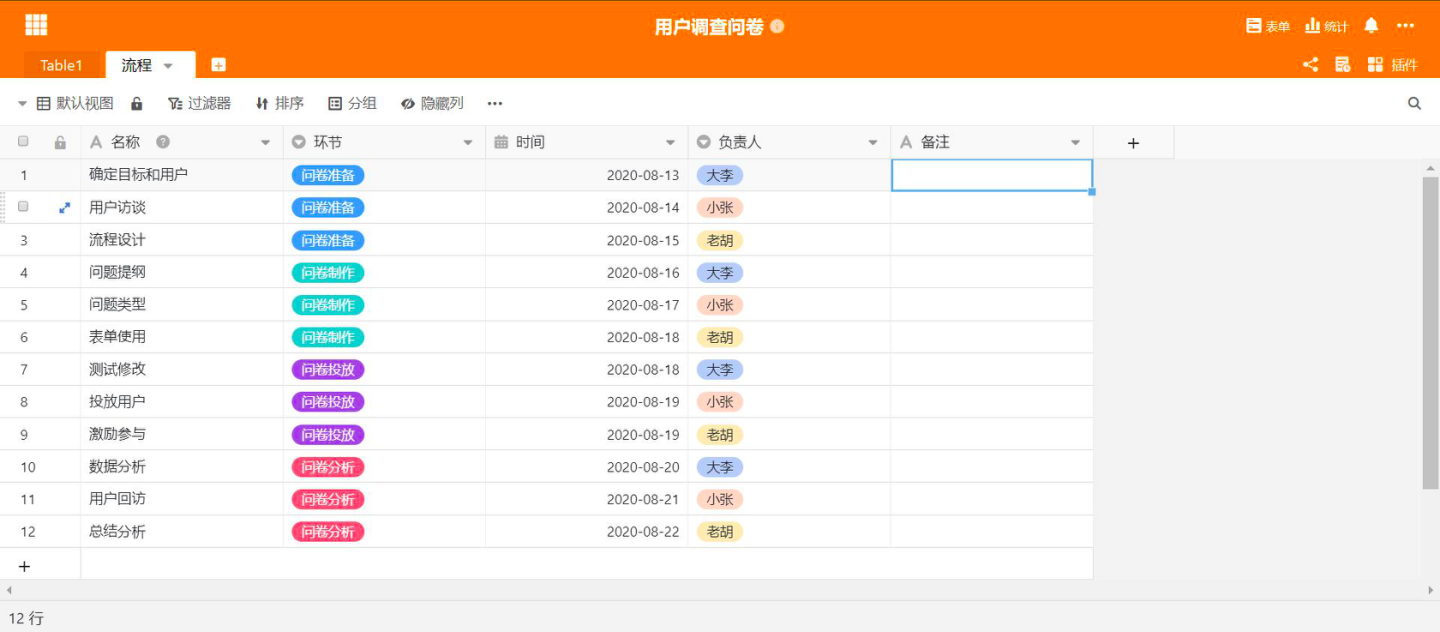Click the notification bell icon
The width and height of the screenshot is (1440, 632).
[1371, 26]
